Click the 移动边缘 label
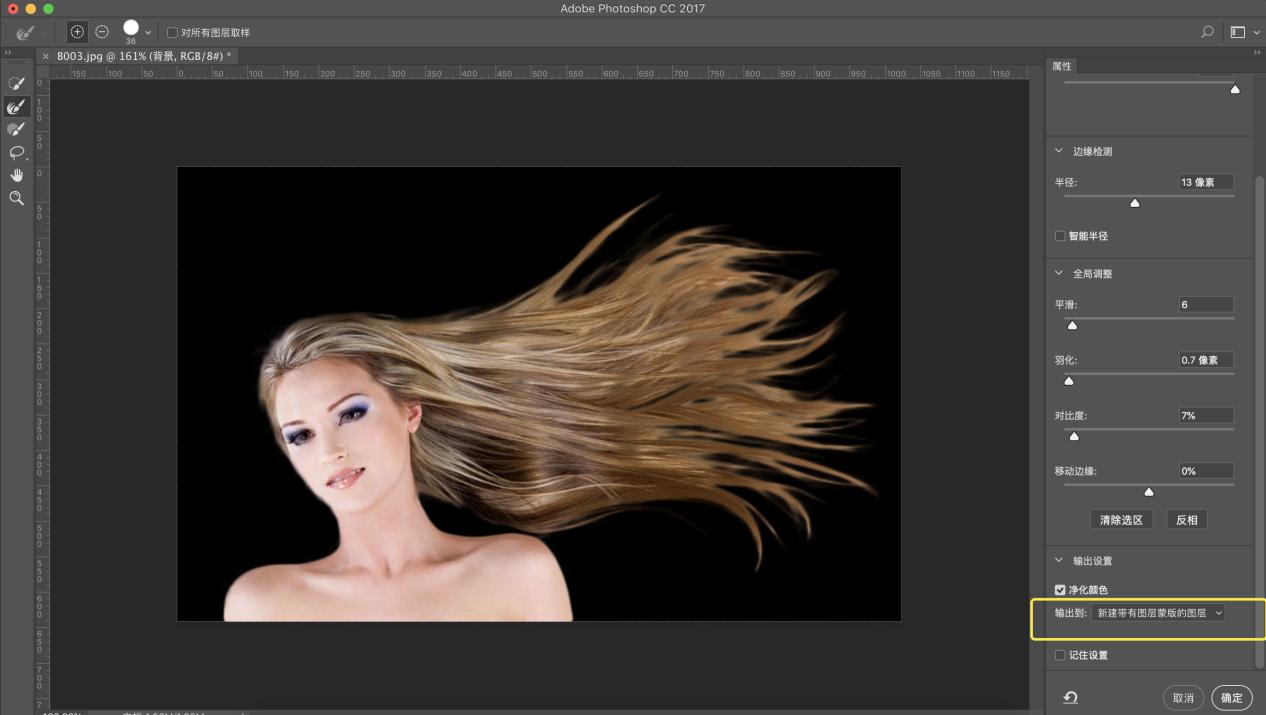 (x=1077, y=471)
